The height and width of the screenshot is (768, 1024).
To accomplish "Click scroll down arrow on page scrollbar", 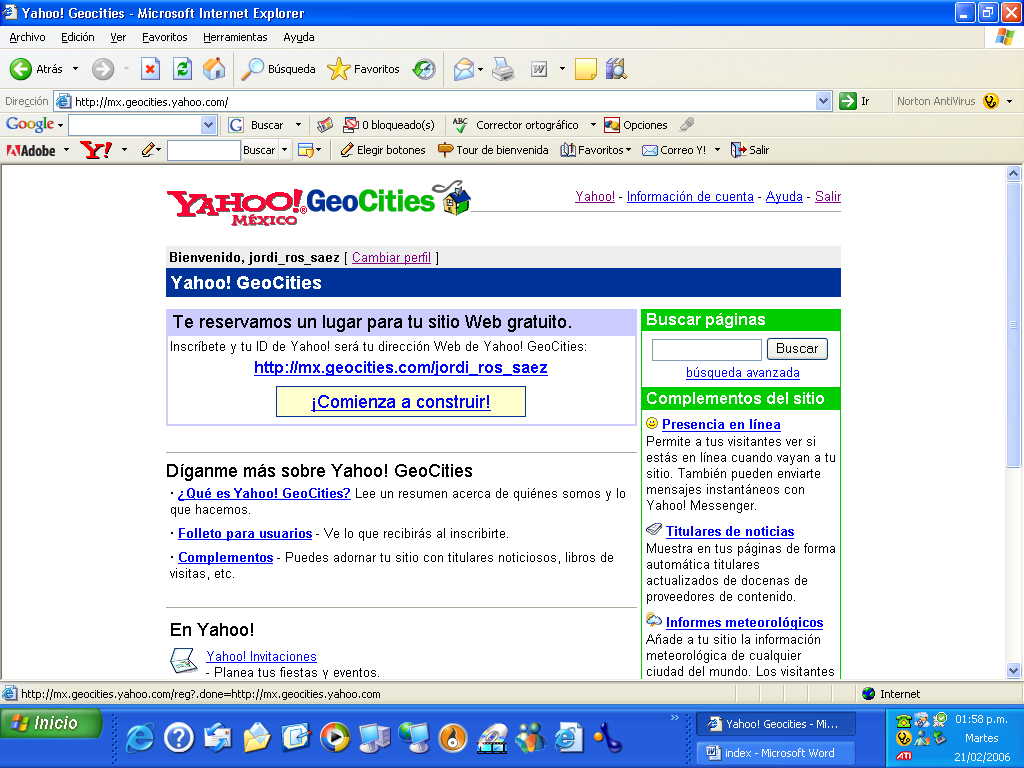I will click(x=1013, y=671).
